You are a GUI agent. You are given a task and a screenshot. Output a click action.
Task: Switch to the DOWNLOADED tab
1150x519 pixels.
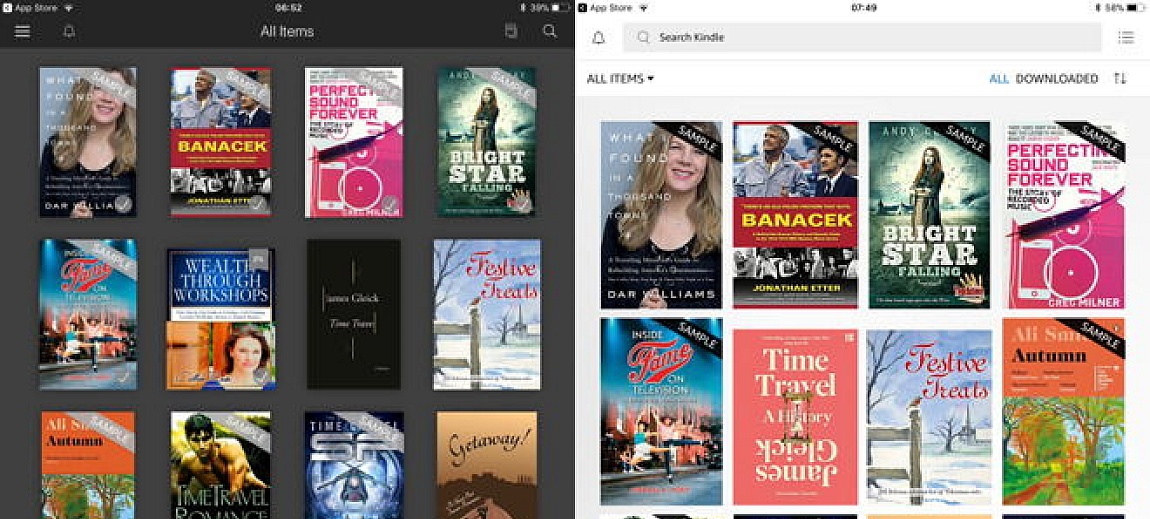tap(1056, 78)
